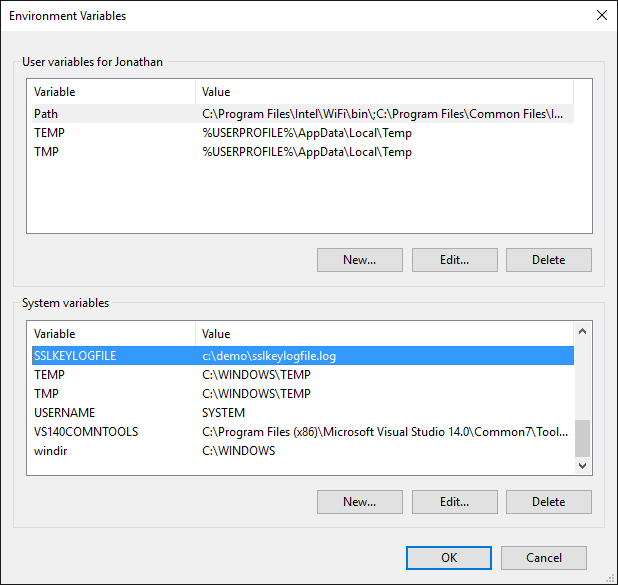The height and width of the screenshot is (585, 618).
Task: Select the user Path variable row
Action: click(x=303, y=114)
